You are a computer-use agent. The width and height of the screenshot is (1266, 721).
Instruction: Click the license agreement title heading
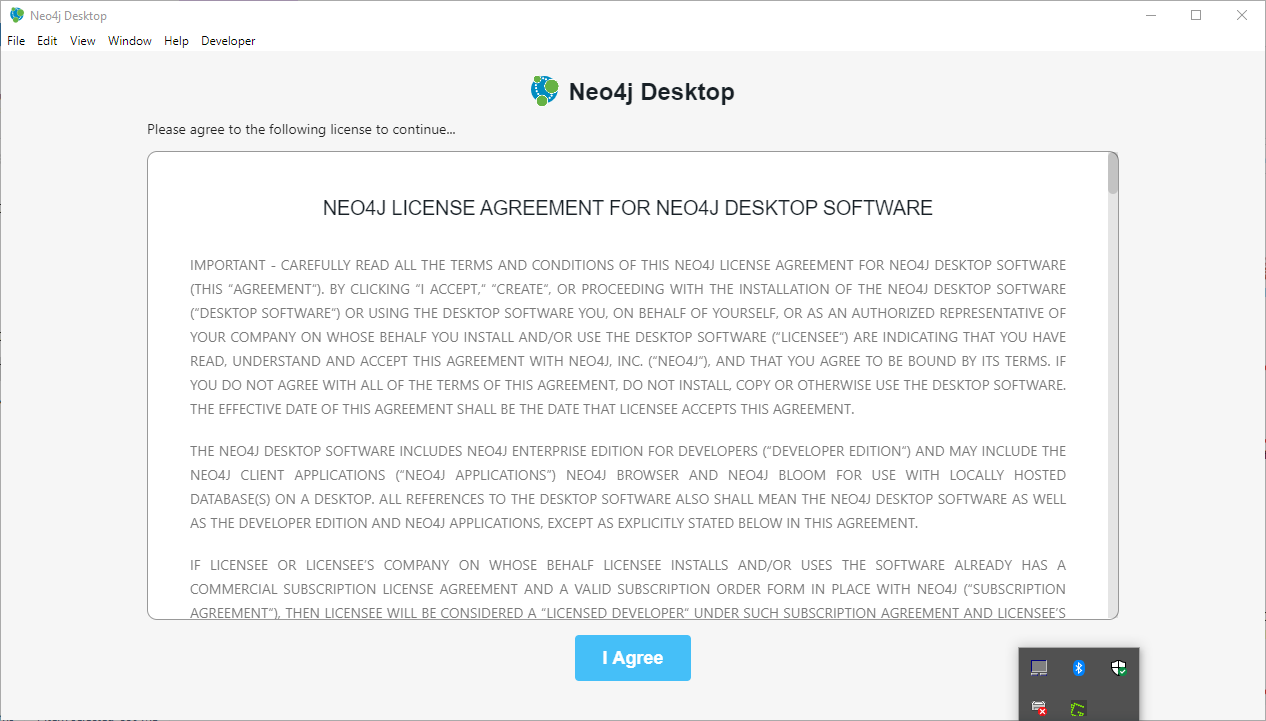[x=628, y=208]
